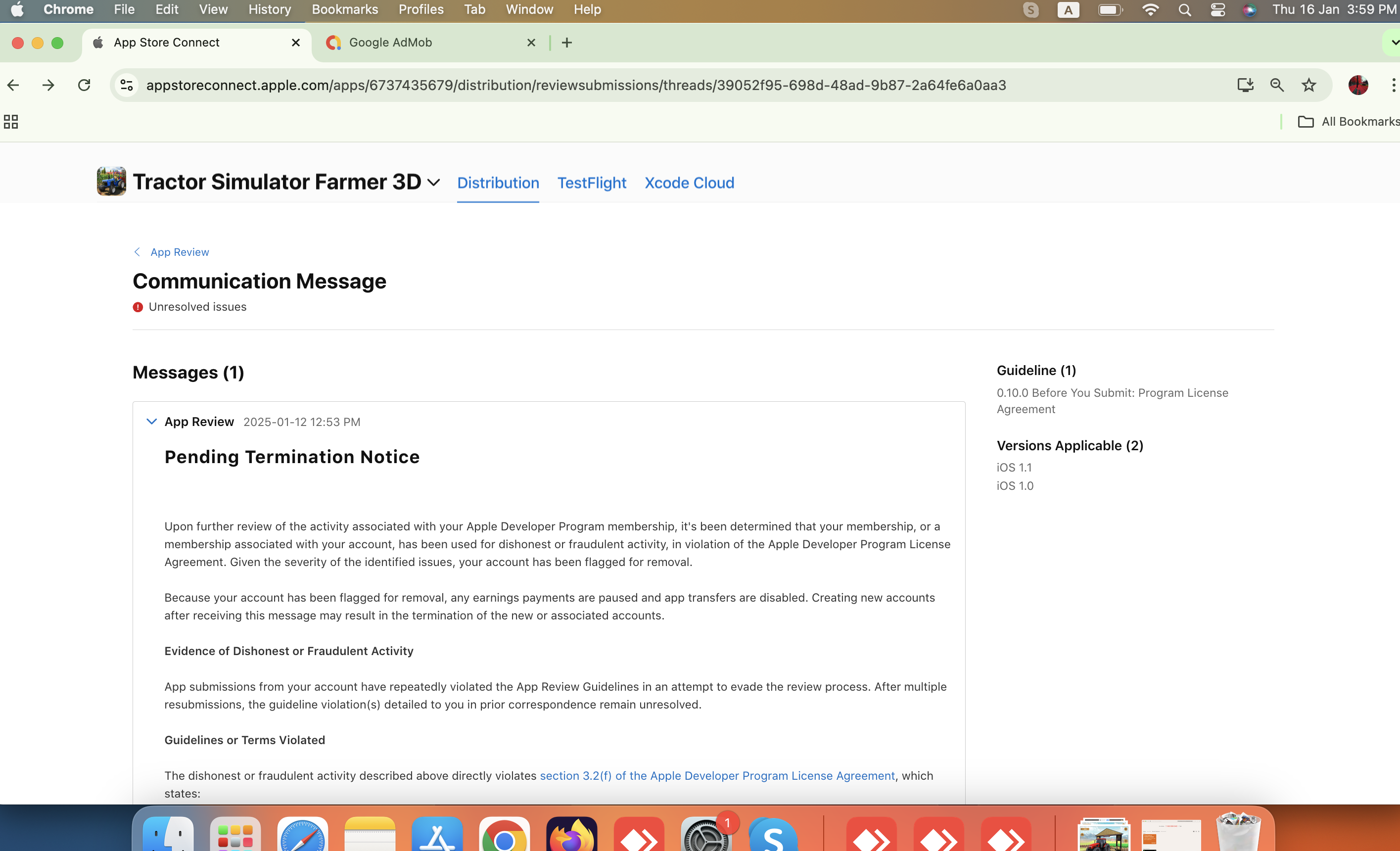Screen dimensions: 1400x851
Task: View site information for appstoreconnect.apple.com
Action: [127, 85]
